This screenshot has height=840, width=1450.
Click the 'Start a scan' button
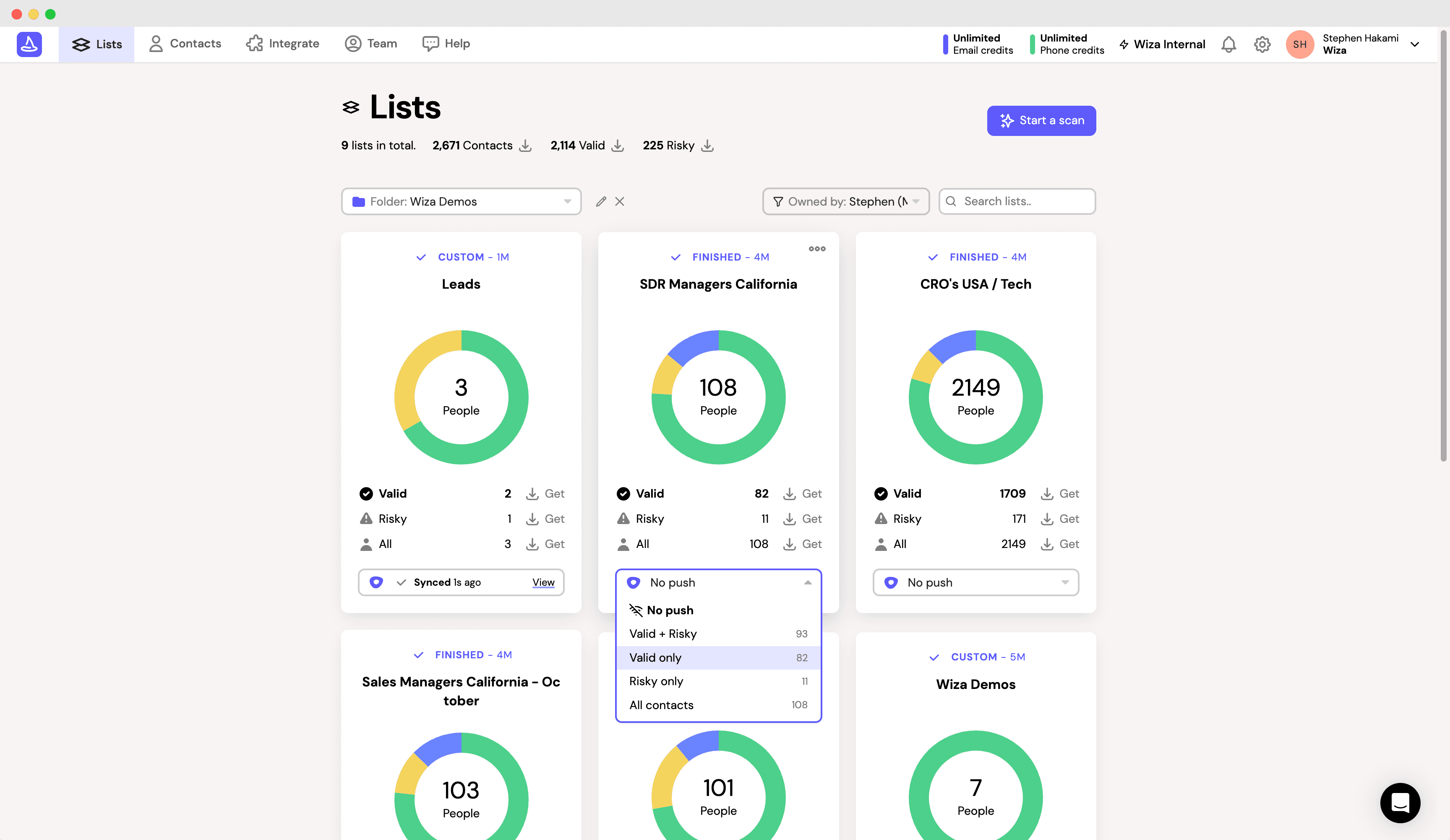point(1041,120)
